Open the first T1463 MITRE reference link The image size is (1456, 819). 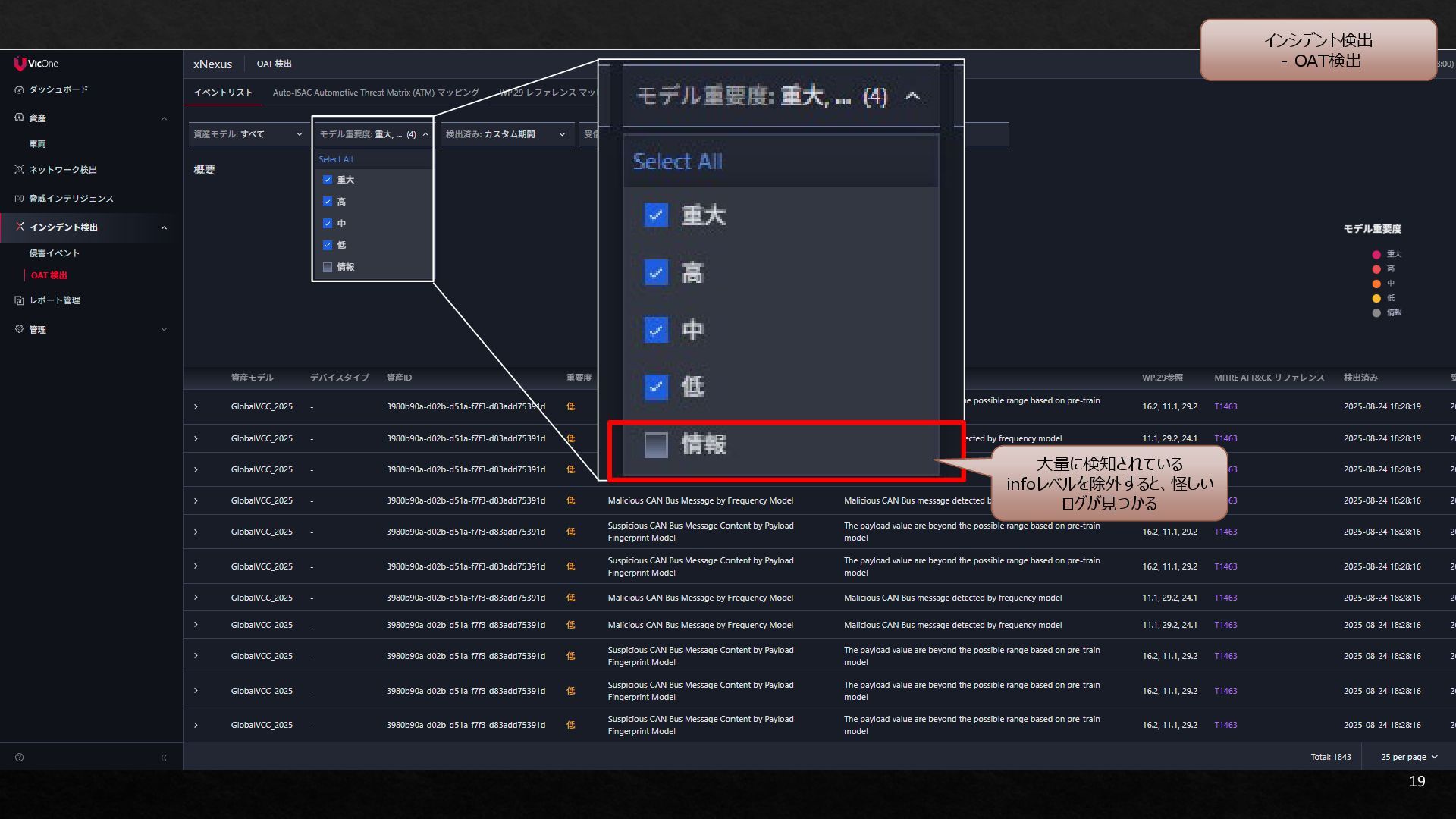(1225, 407)
